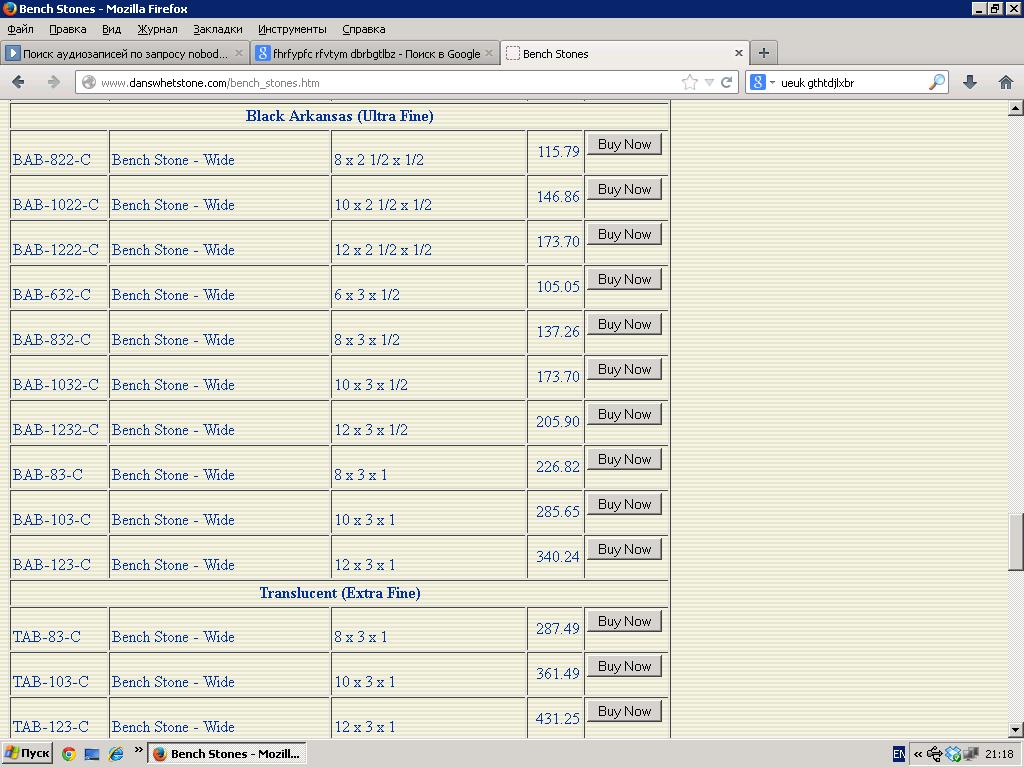
Task: Open a new tab with plus button
Action: pos(763,53)
